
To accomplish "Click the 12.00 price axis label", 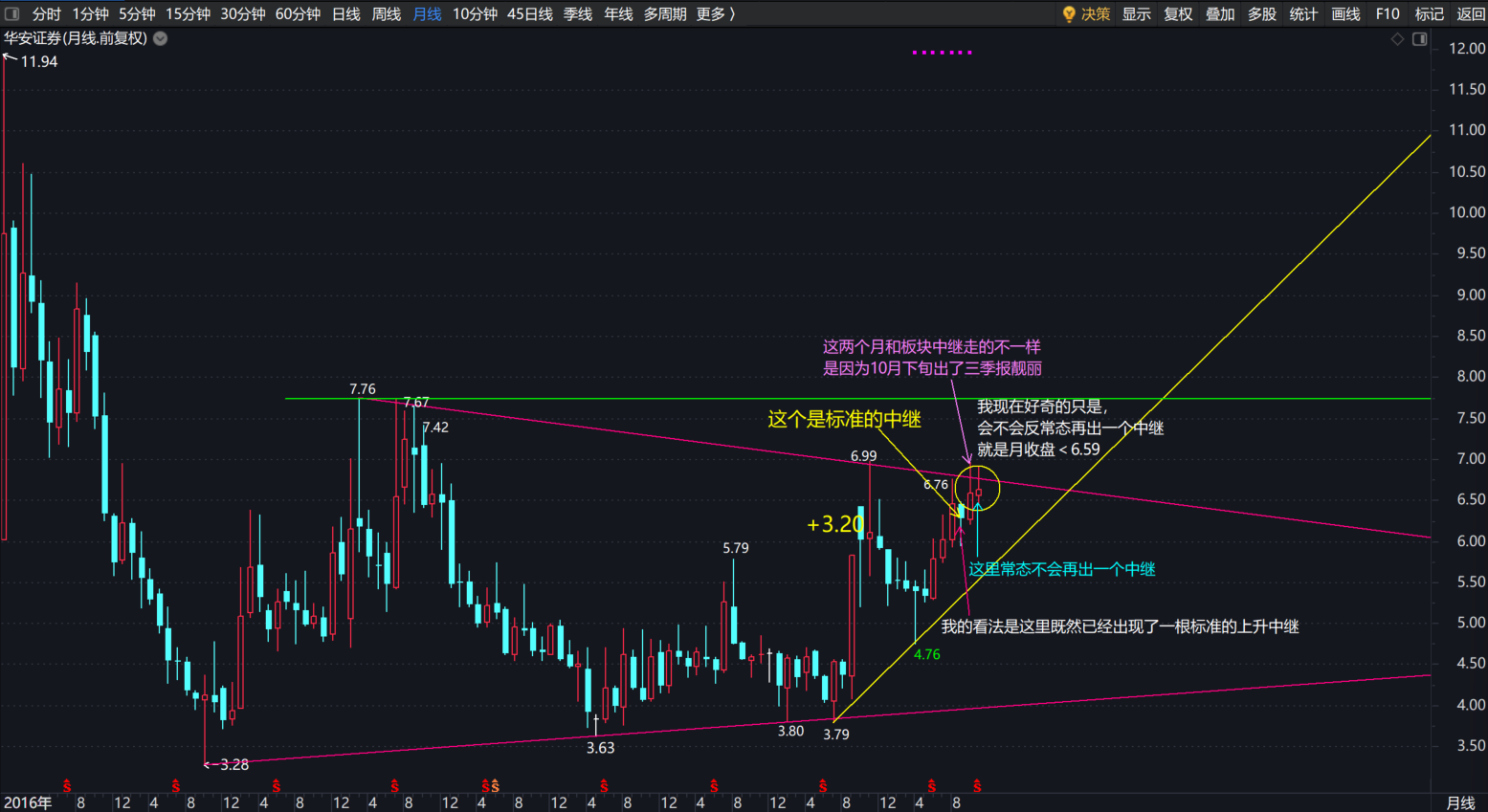I will coord(1466,48).
